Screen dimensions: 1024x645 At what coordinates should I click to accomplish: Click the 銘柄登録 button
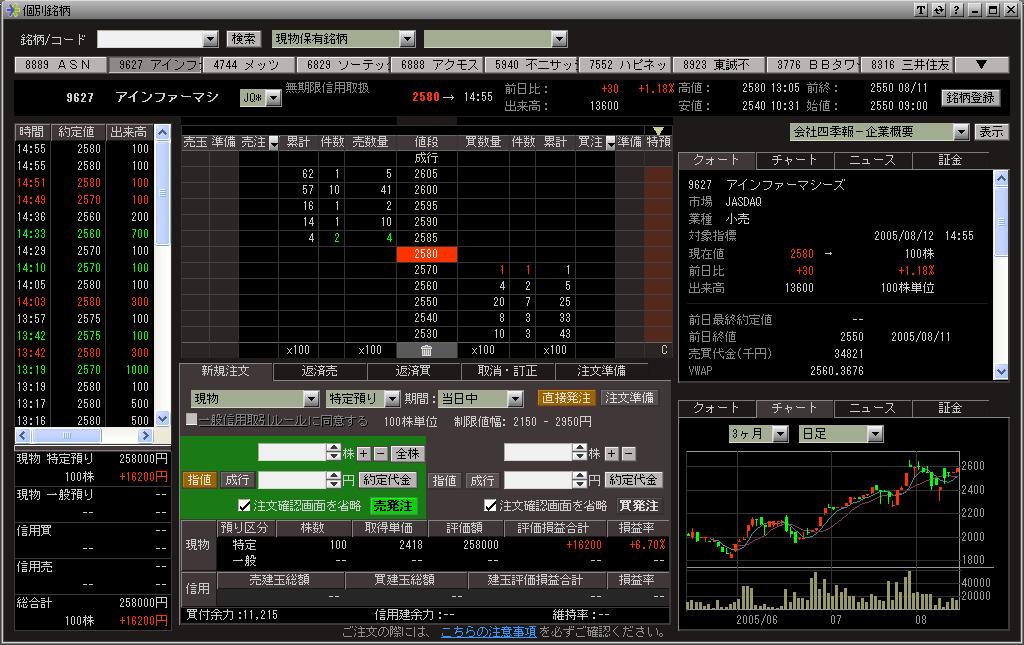point(970,98)
